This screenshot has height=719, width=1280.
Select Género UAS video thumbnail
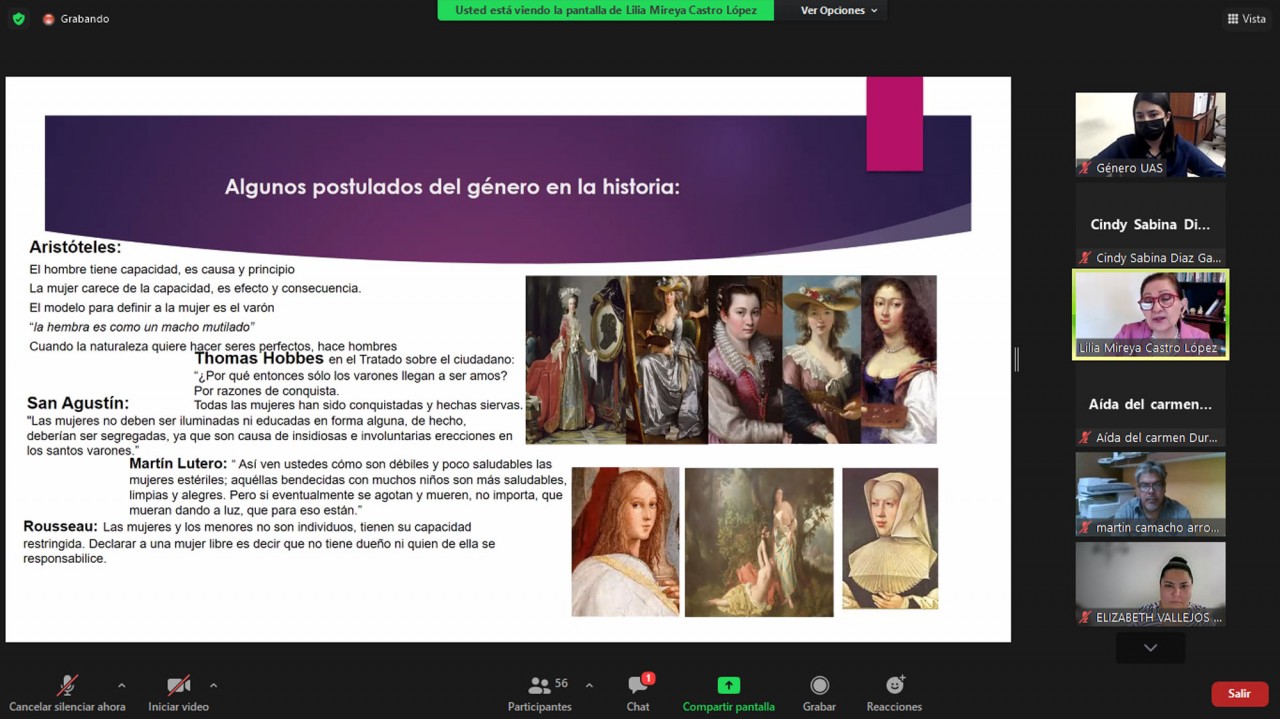tap(1150, 135)
